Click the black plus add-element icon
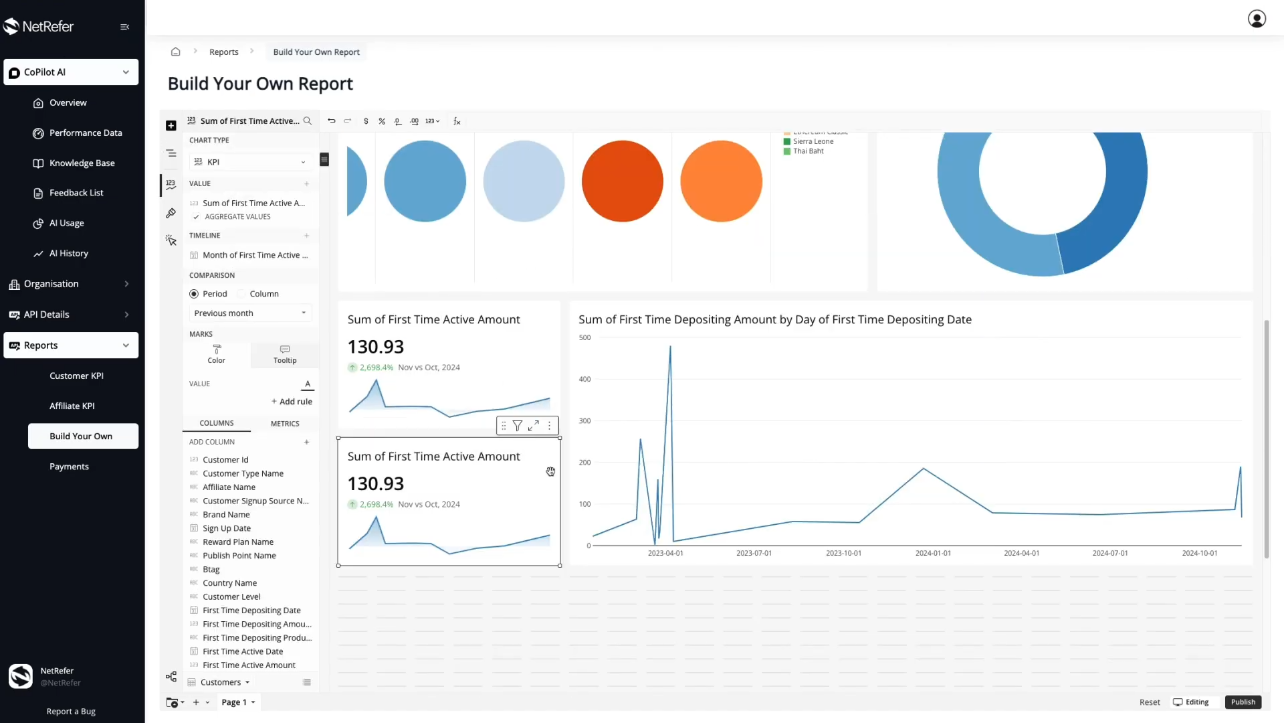This screenshot has height=723, width=1284. coord(171,126)
